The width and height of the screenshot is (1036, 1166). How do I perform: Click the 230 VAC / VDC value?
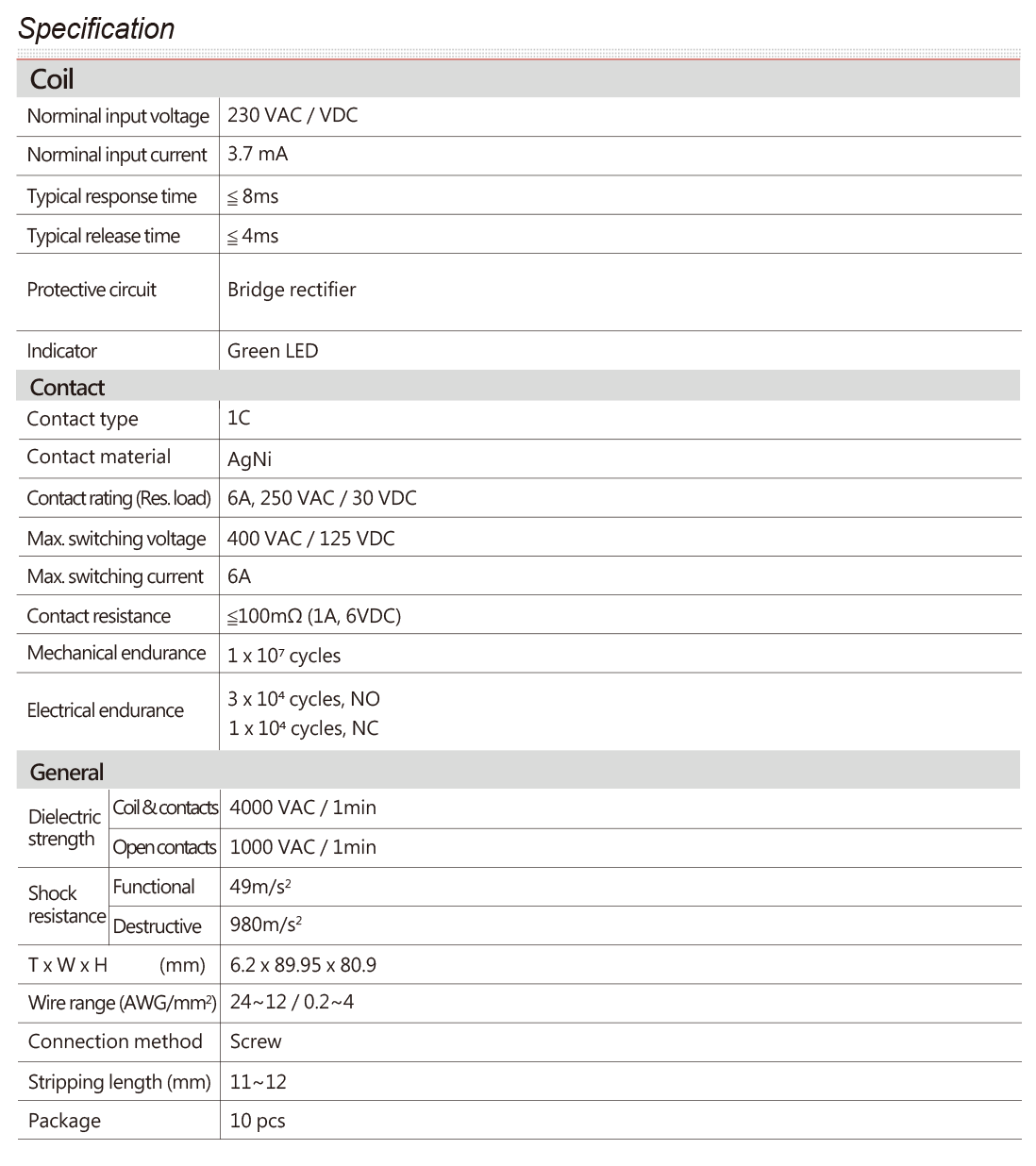tap(292, 116)
